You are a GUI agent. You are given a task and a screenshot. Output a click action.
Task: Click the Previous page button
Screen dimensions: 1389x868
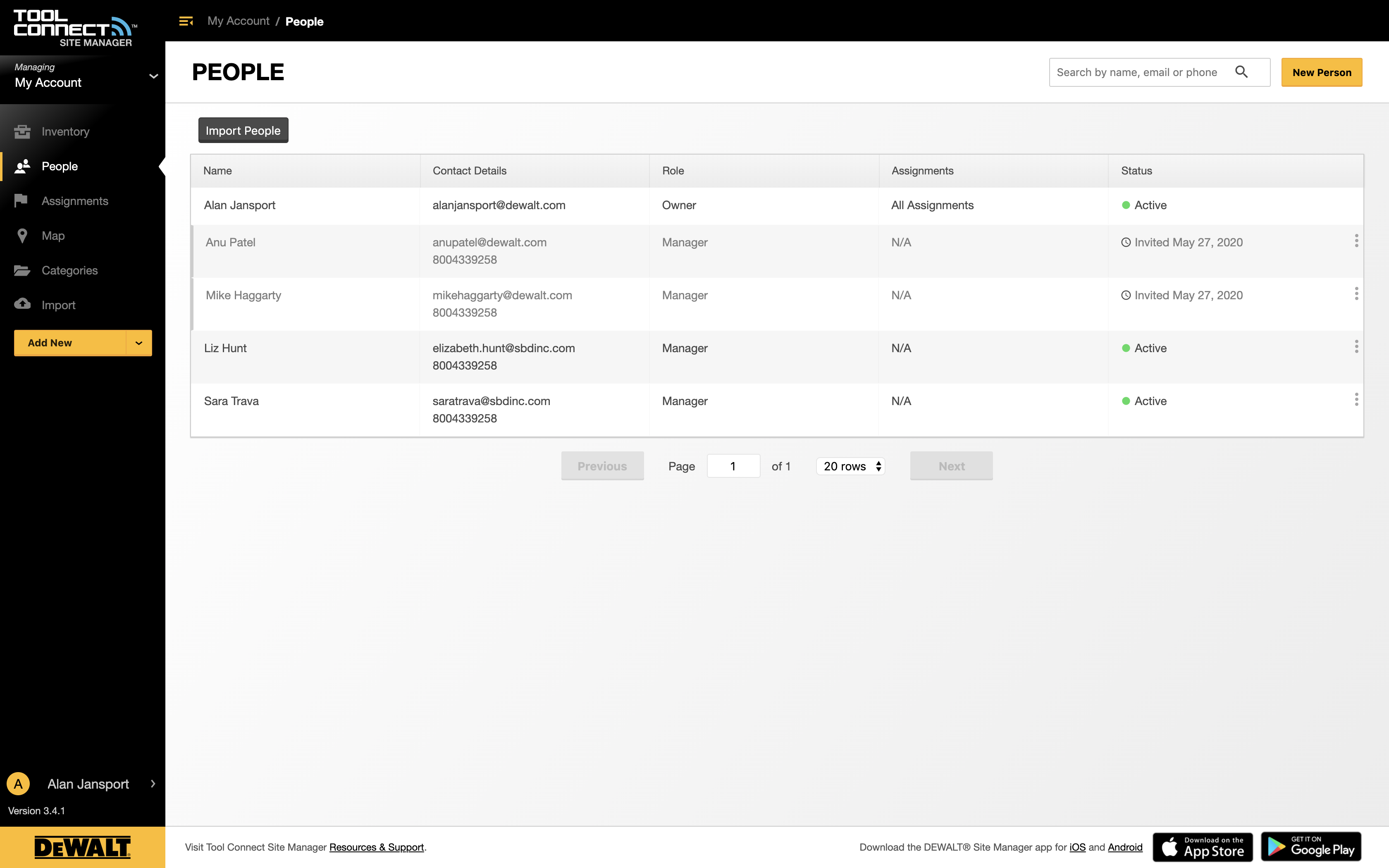(x=603, y=465)
